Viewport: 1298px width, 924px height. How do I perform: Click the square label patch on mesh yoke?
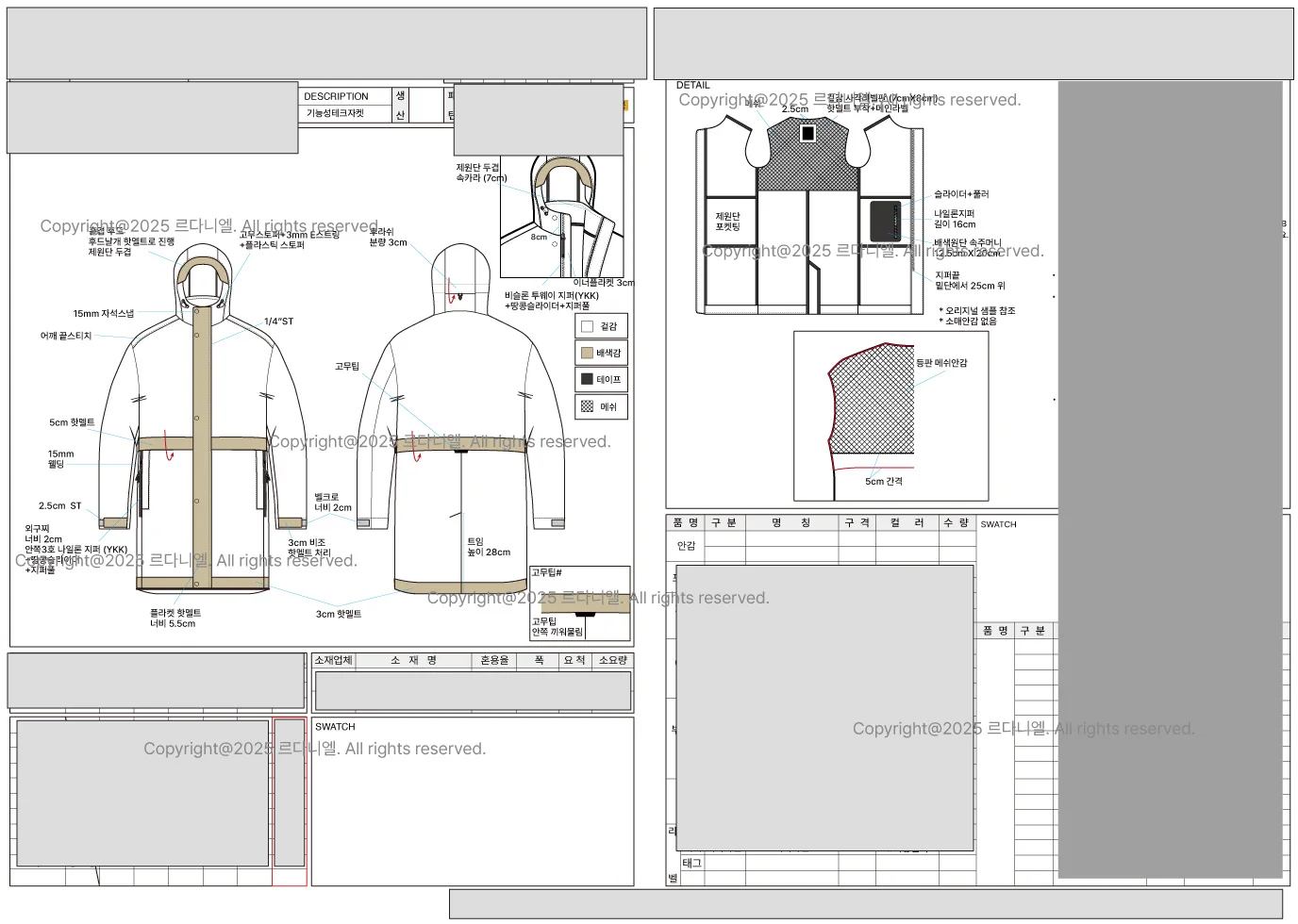pyautogui.click(x=807, y=134)
